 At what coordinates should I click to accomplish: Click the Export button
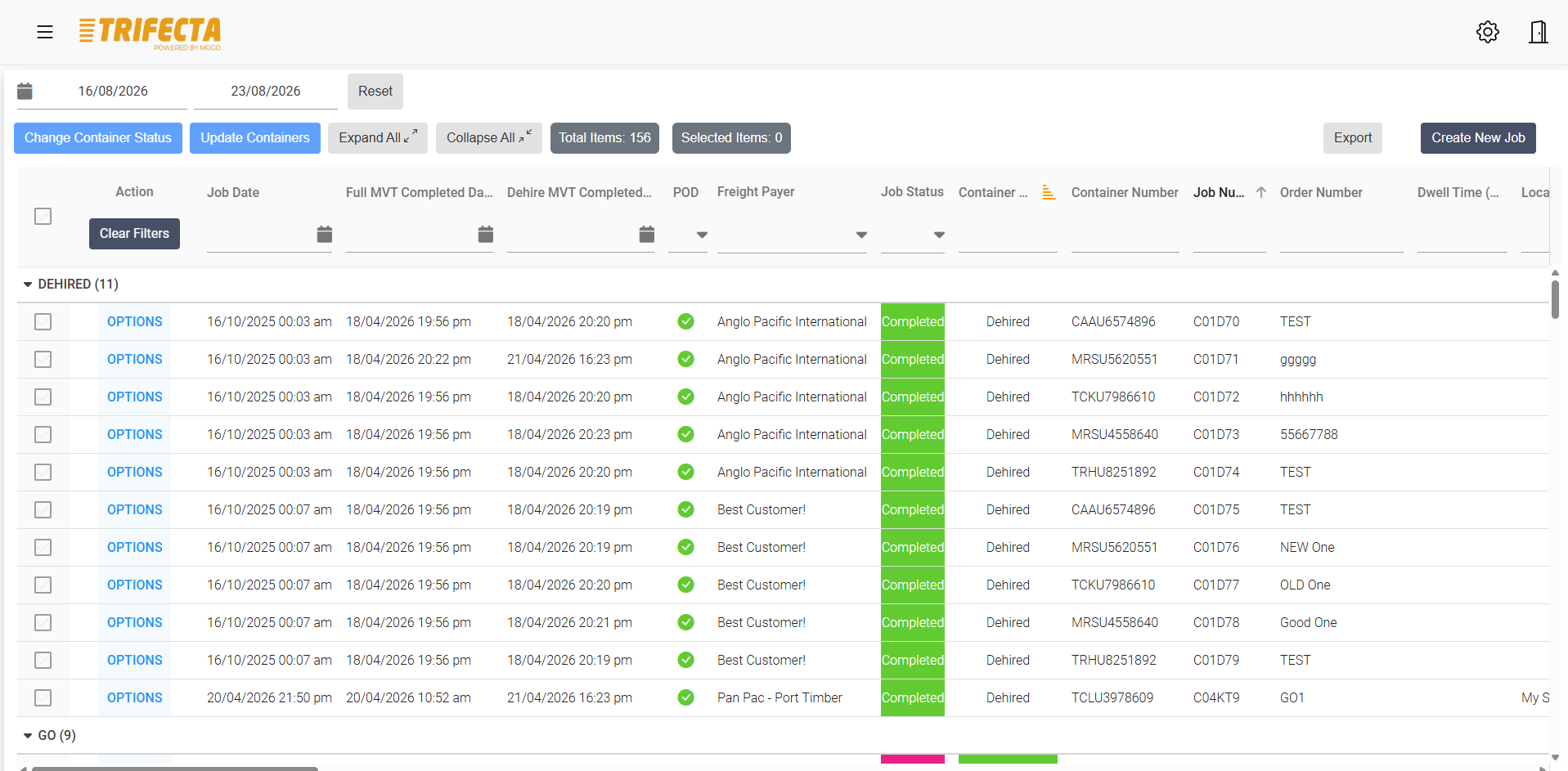point(1353,138)
